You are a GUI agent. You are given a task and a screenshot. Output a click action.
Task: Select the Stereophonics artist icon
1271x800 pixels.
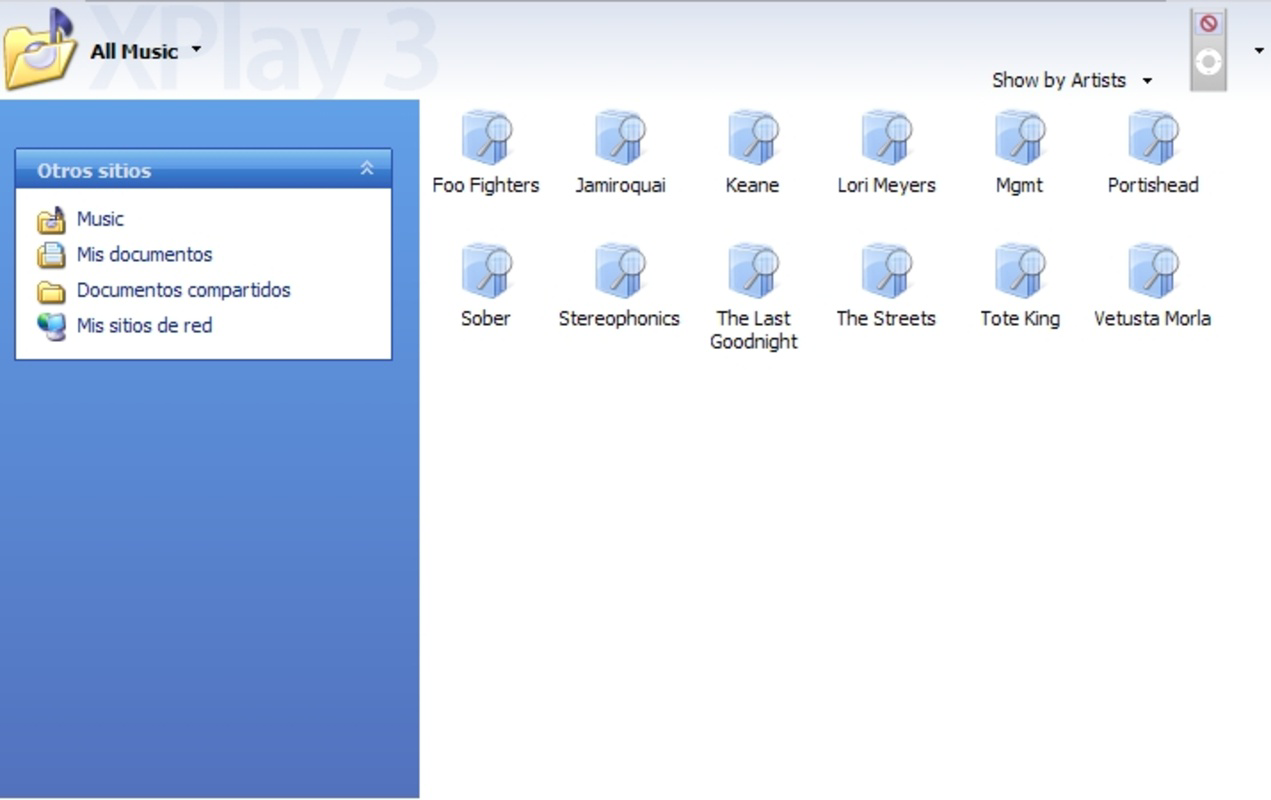[x=620, y=272]
